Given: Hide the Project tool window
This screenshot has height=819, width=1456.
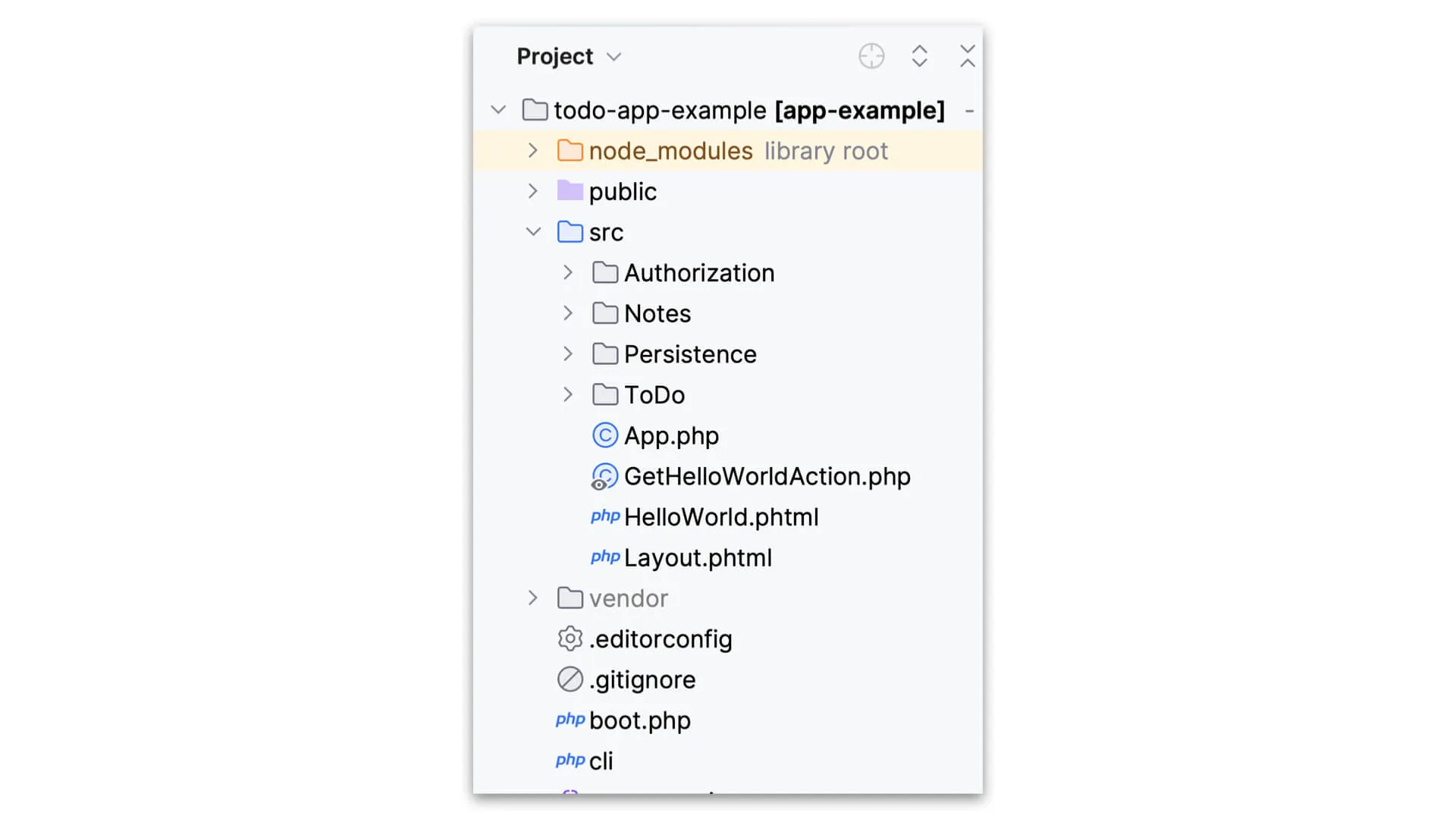Looking at the screenshot, I should tap(967, 55).
